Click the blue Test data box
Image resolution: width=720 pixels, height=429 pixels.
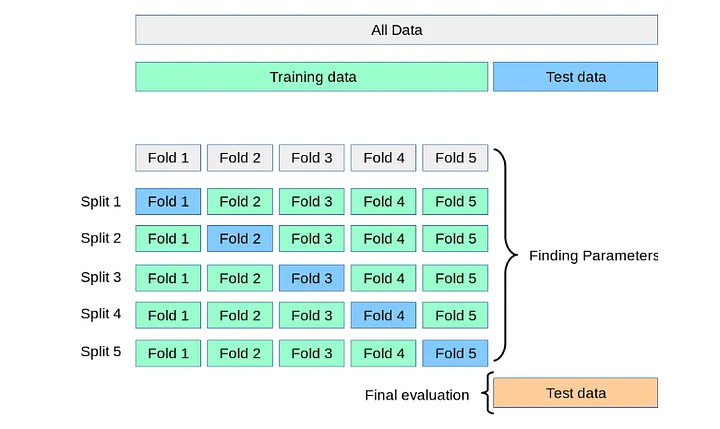coord(575,77)
